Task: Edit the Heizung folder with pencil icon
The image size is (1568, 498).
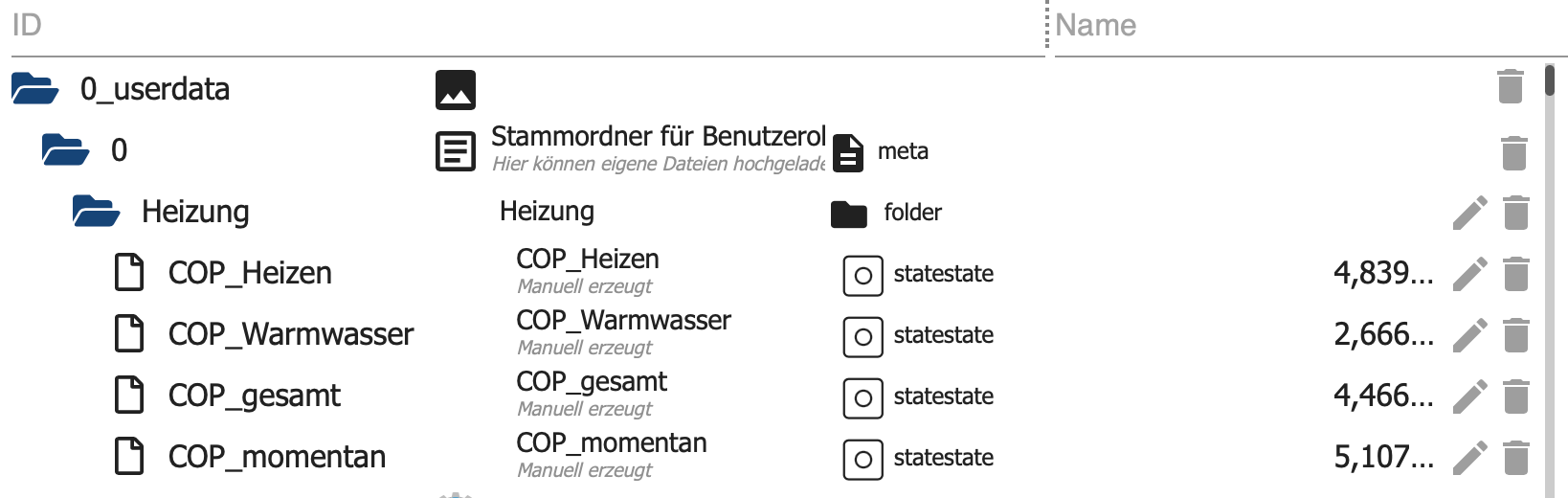Action: 1469,213
